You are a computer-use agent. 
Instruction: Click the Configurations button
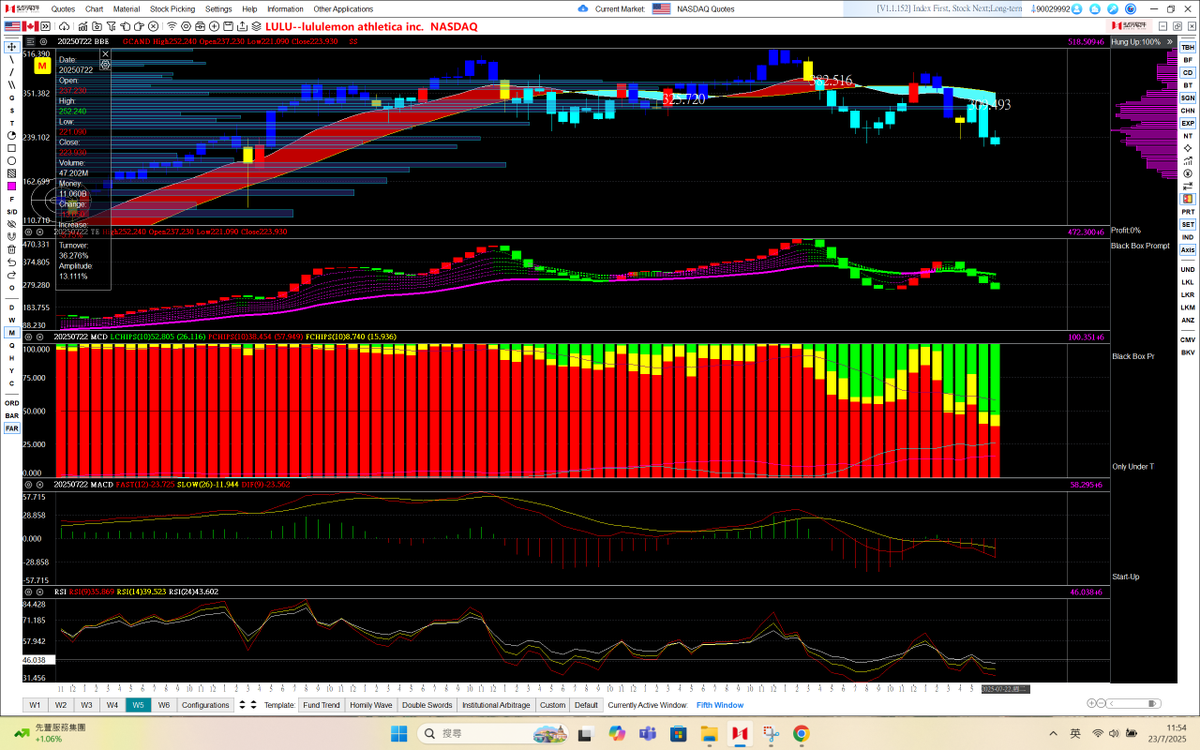(x=206, y=705)
